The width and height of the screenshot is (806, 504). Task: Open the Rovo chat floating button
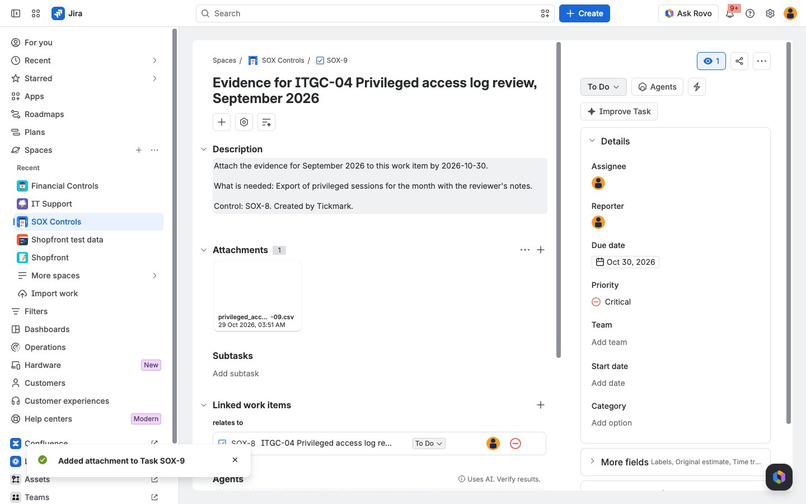pyautogui.click(x=779, y=477)
